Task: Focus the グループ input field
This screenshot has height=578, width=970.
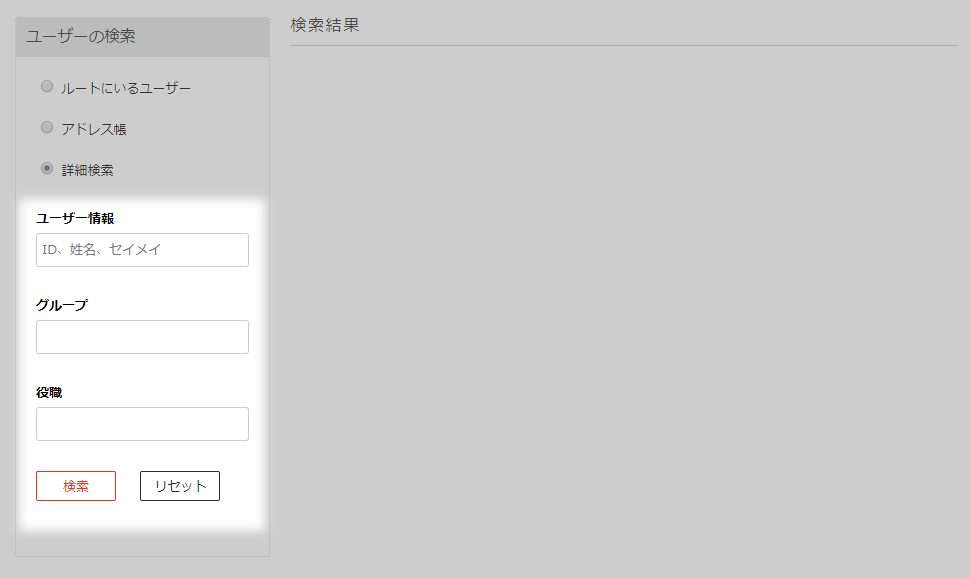Action: pyautogui.click(x=142, y=337)
